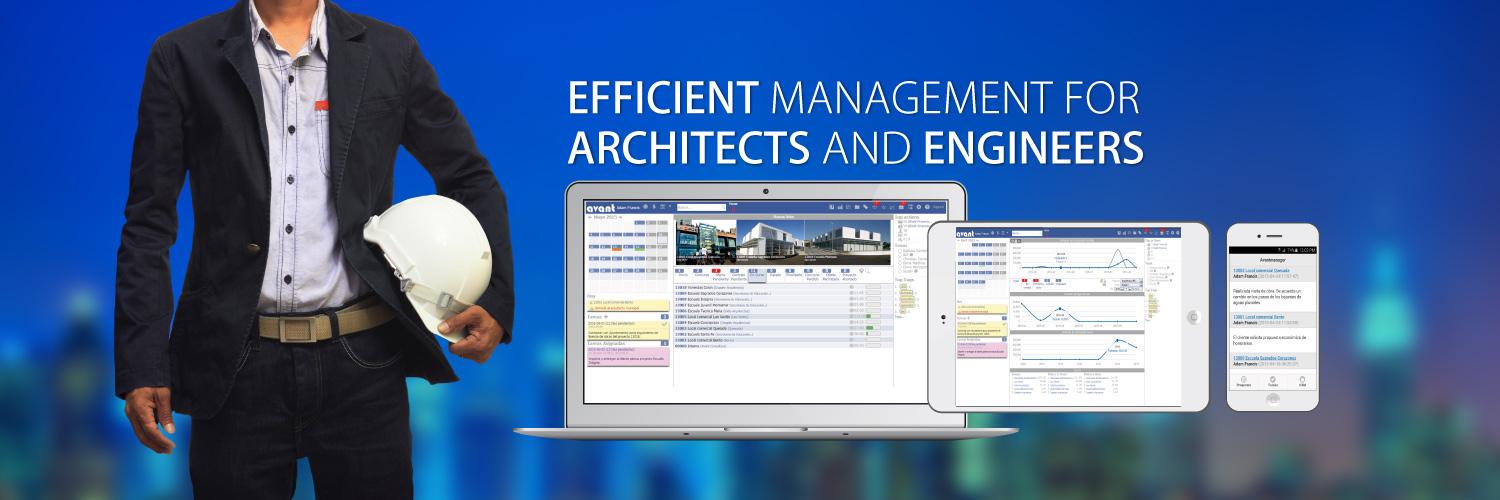1500x500 pixels.
Task: Open the first building photo thumbnail on laptop
Action: [706, 242]
